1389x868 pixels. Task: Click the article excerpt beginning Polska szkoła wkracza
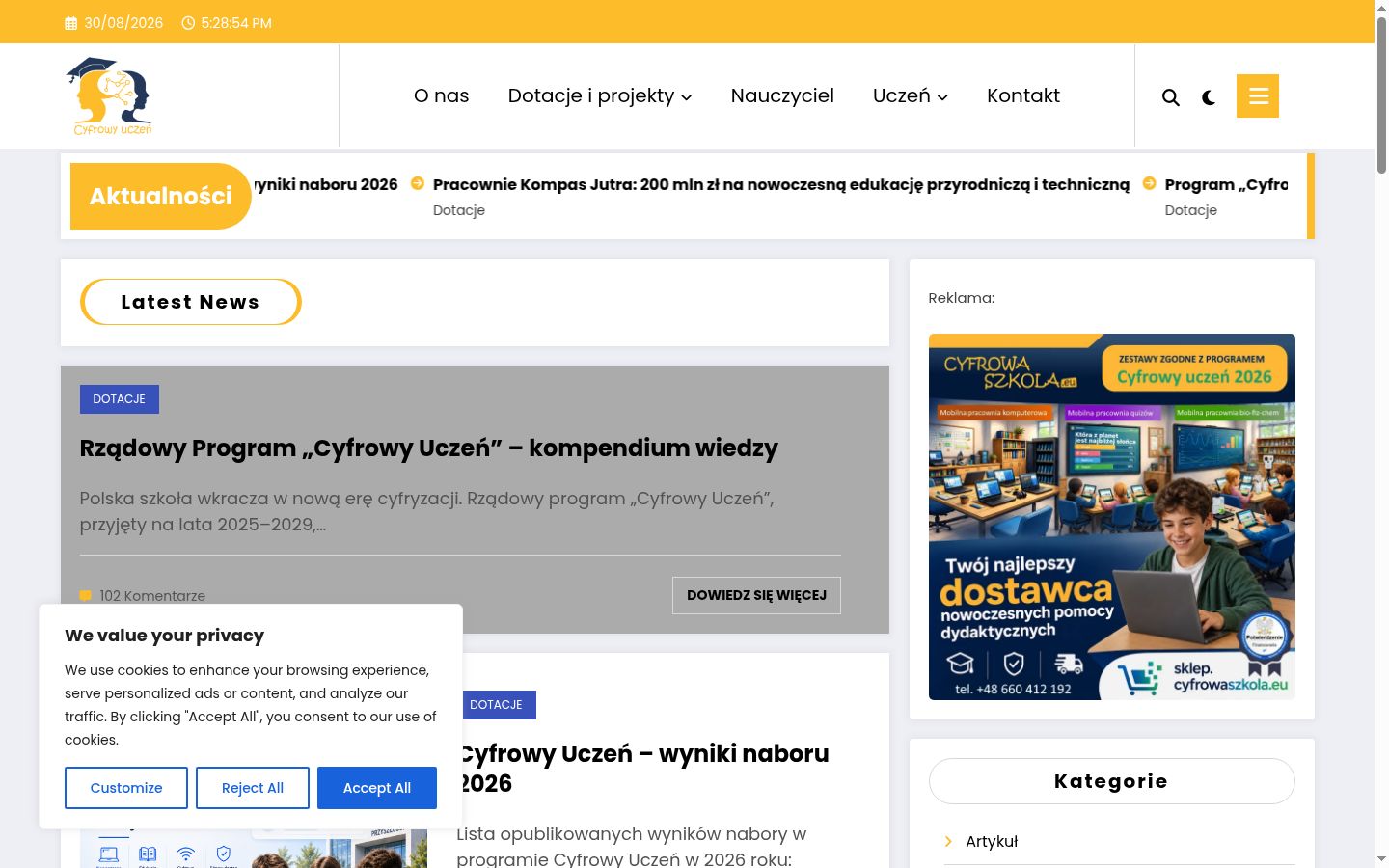tap(427, 511)
